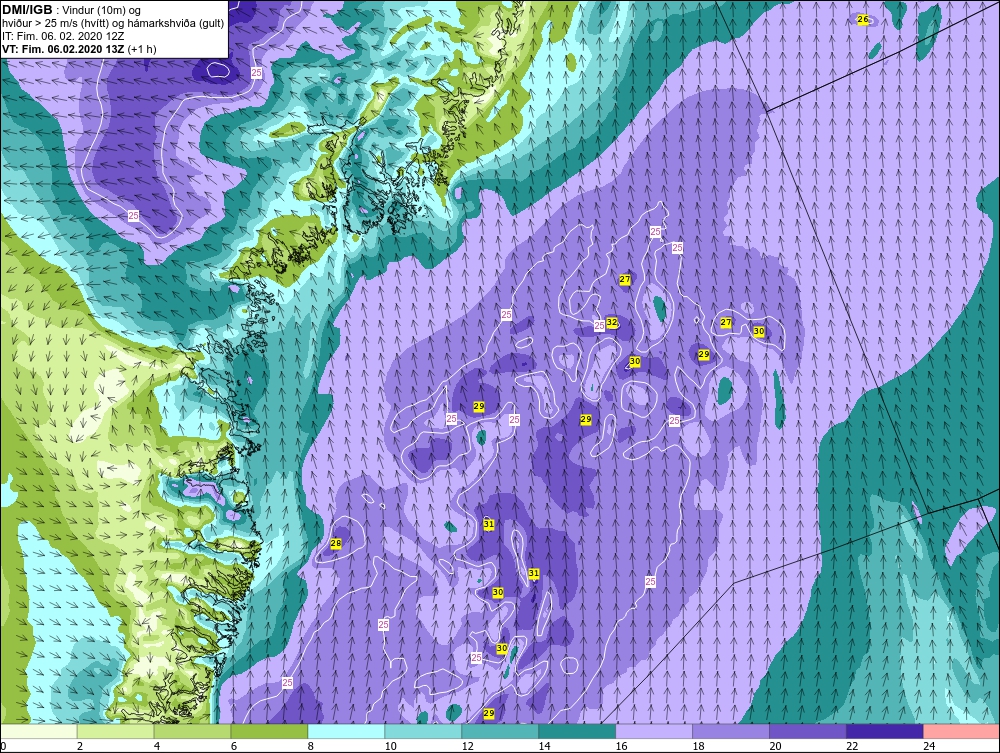Click the legend scale value 20

(775, 746)
